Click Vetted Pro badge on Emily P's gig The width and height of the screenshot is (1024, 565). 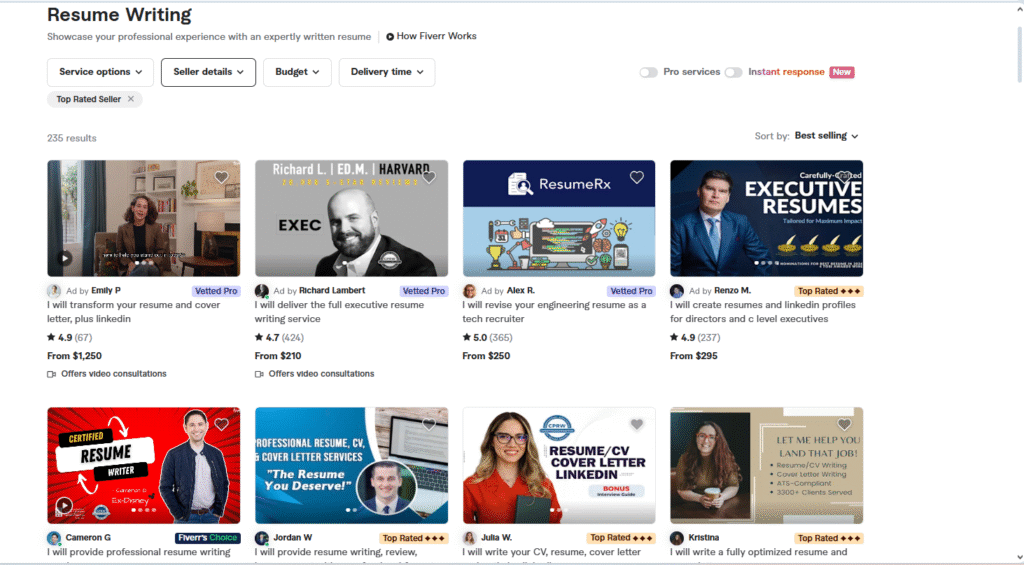pyautogui.click(x=216, y=291)
